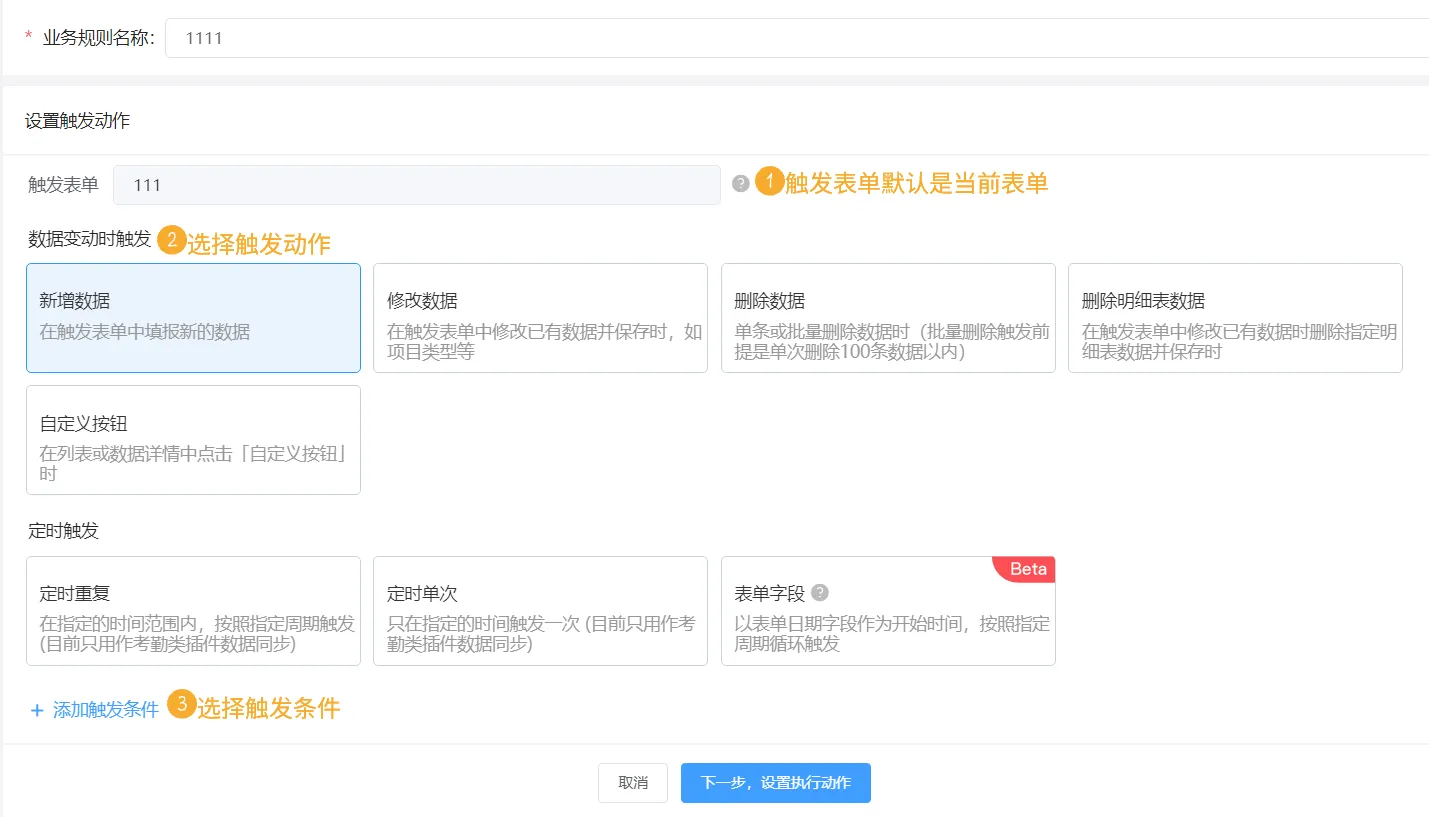This screenshot has height=817, width=1429.
Task: Click the red Beta badge
Action: 1027,569
